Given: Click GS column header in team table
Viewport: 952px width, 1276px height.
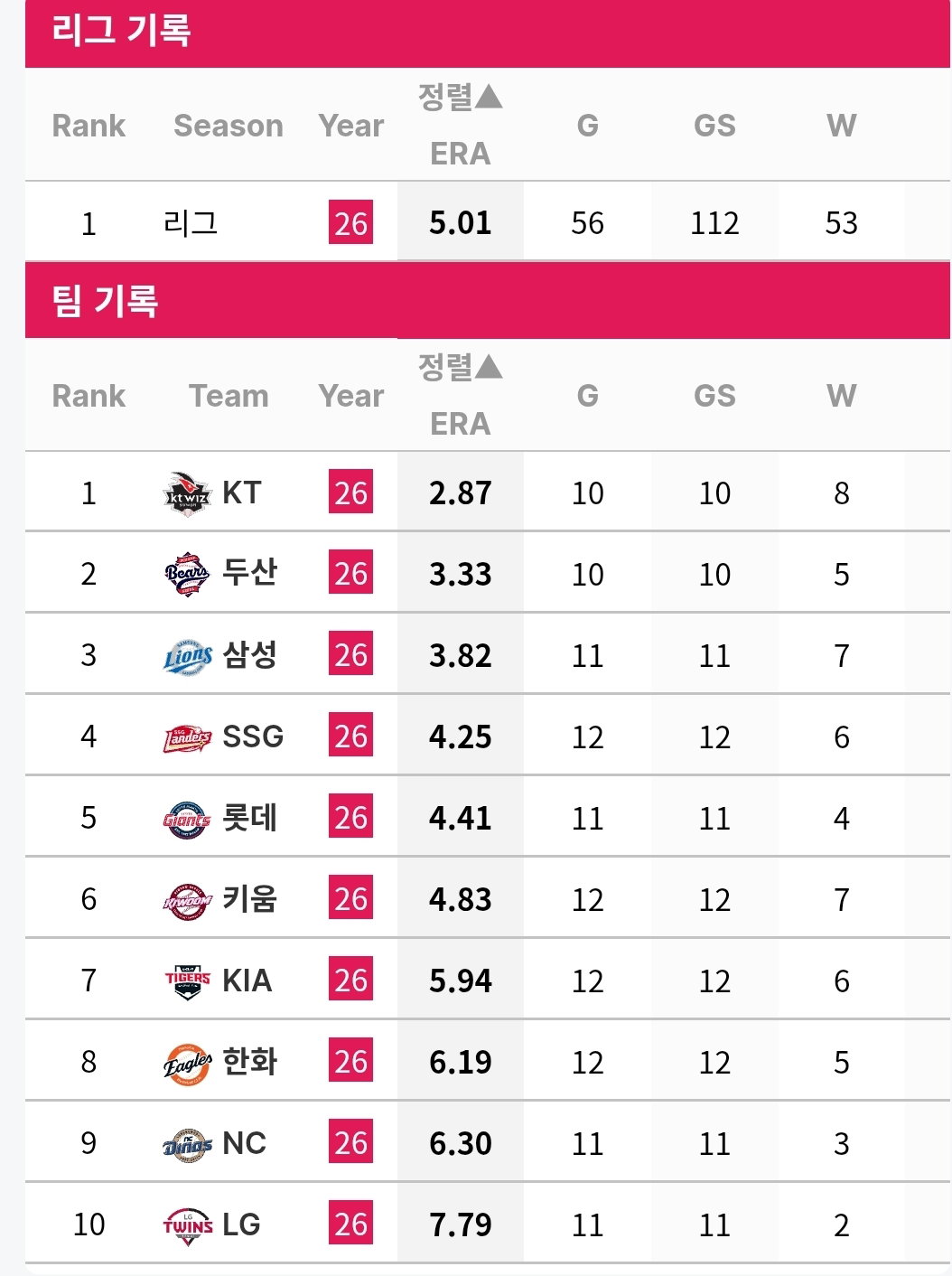Looking at the screenshot, I should (x=714, y=396).
